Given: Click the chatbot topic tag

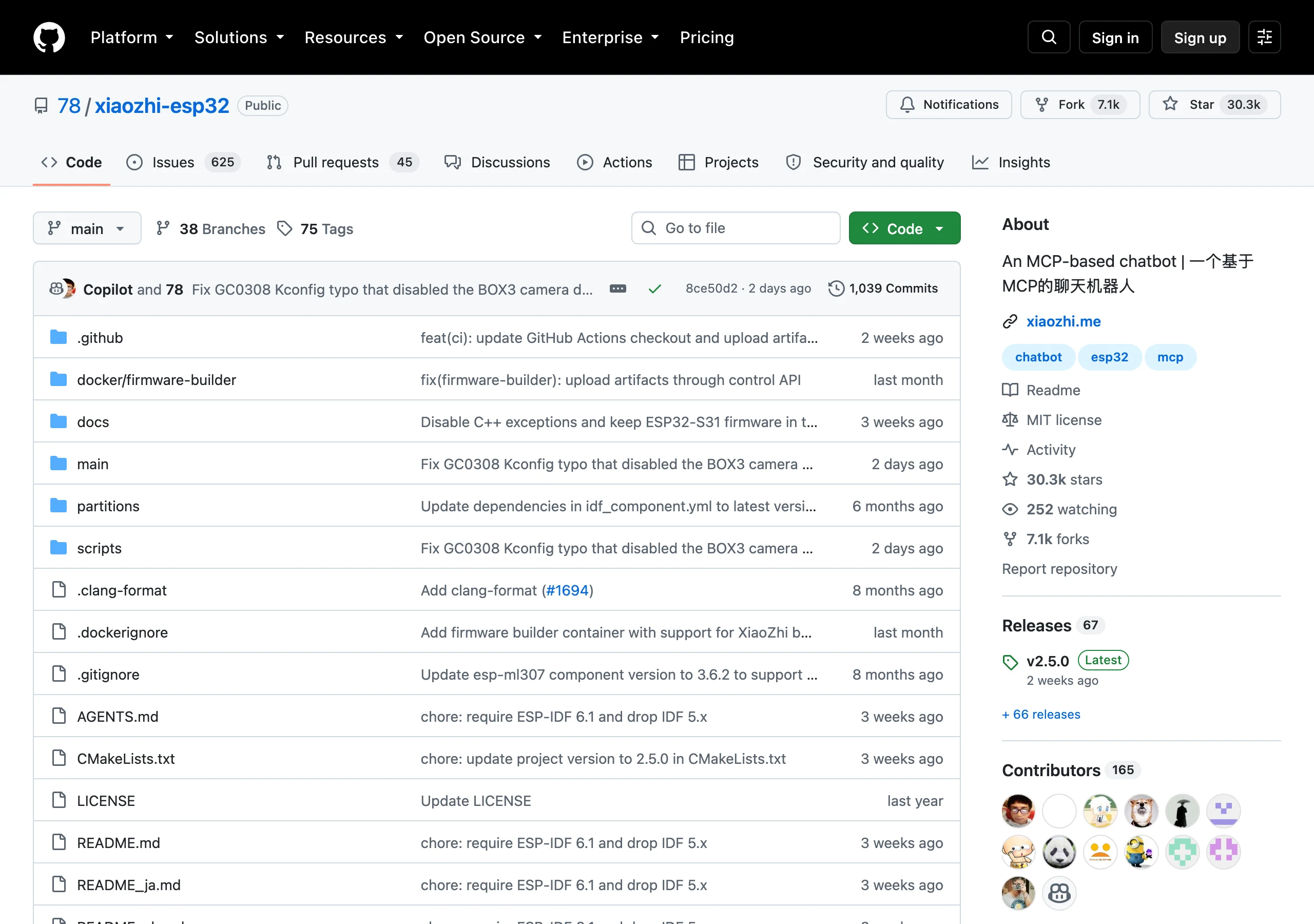Looking at the screenshot, I should (x=1038, y=357).
